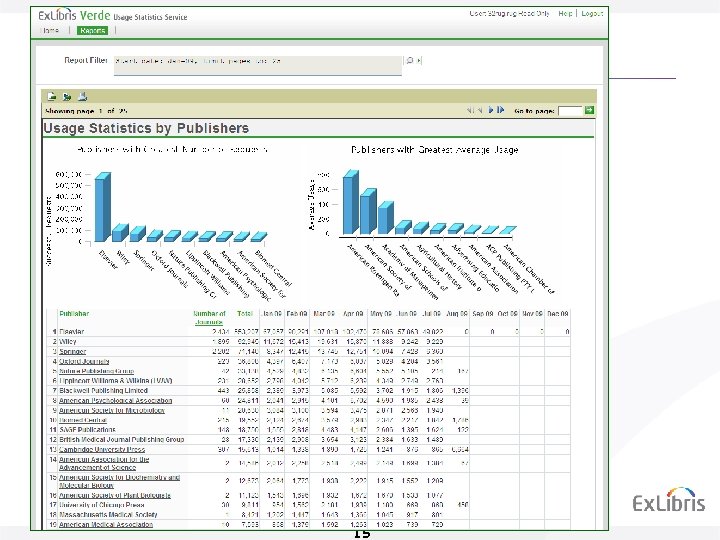Click the tallest bar in Average Usage chart
This screenshot has height=540, width=720.
[350, 203]
